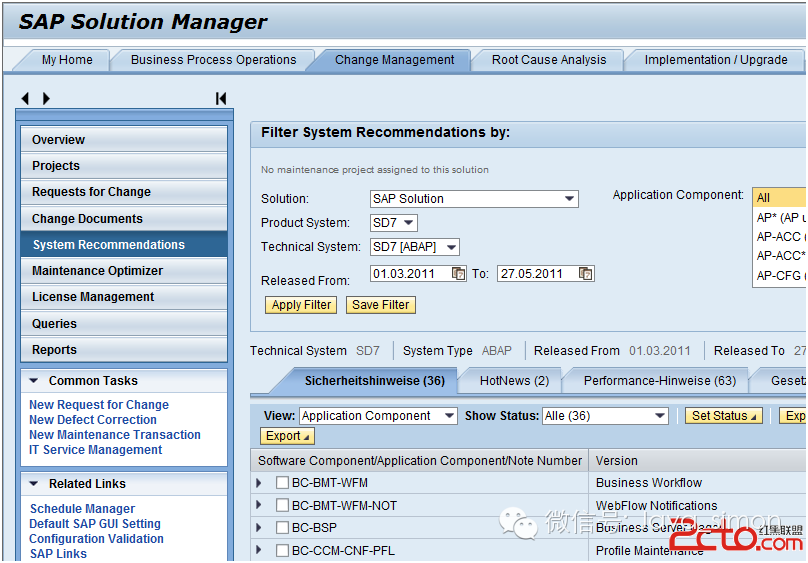The width and height of the screenshot is (808, 563).
Task: Open the Performance-Hinweise (63) tab
Action: pyautogui.click(x=659, y=381)
